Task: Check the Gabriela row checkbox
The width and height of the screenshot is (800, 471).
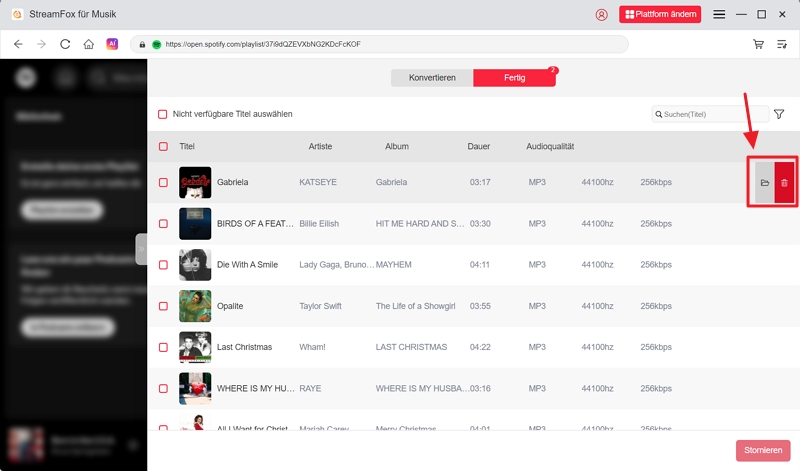Action: (x=163, y=182)
